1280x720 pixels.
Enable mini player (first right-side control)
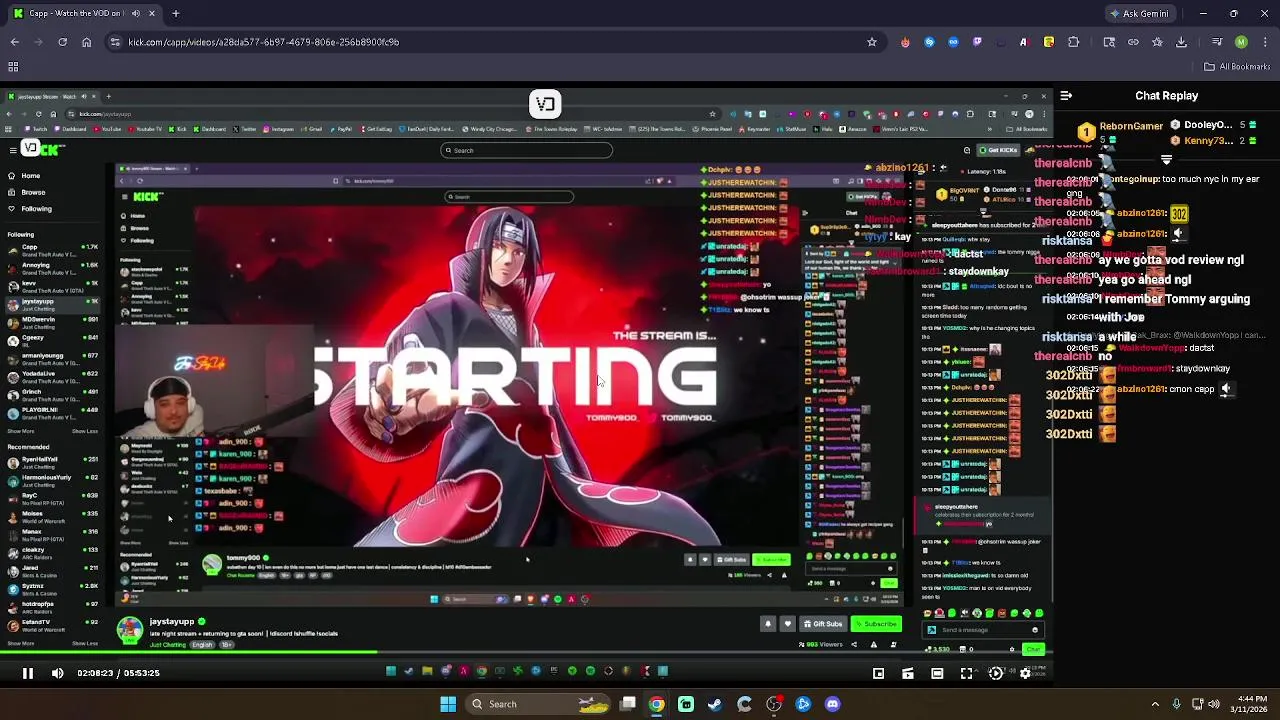pyautogui.click(x=878, y=673)
